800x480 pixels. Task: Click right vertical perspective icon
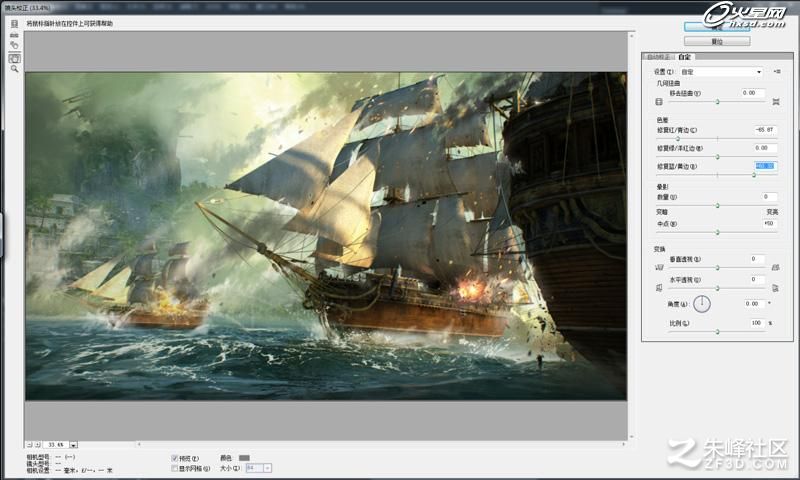776,267
